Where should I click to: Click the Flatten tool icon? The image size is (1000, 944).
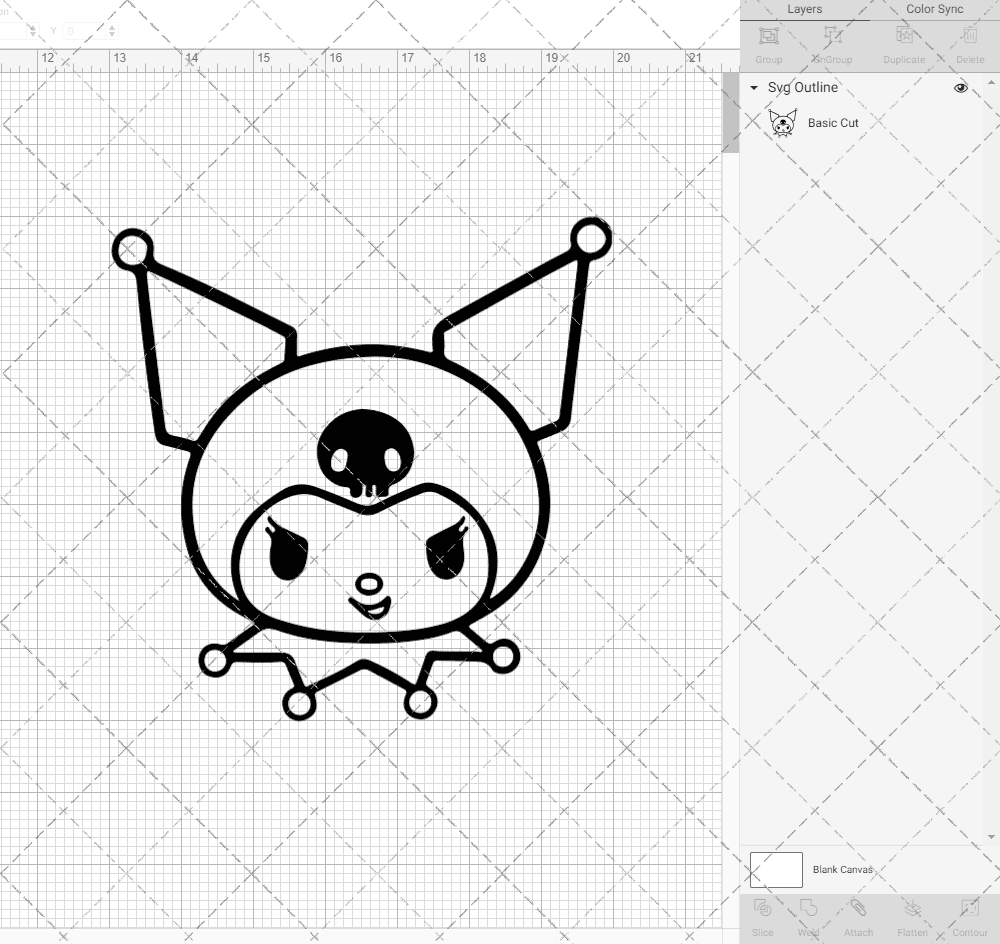tap(913, 908)
